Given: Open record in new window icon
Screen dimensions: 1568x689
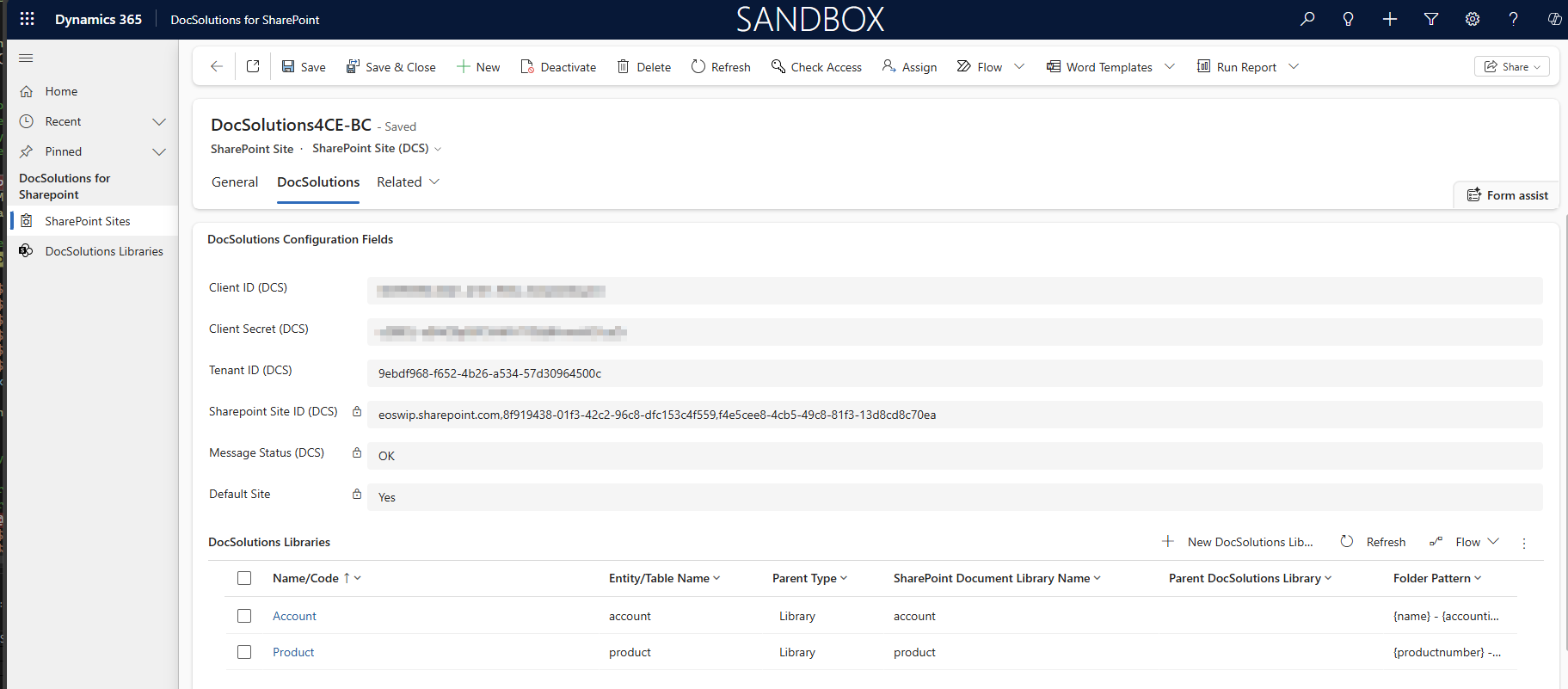Looking at the screenshot, I should tap(253, 67).
